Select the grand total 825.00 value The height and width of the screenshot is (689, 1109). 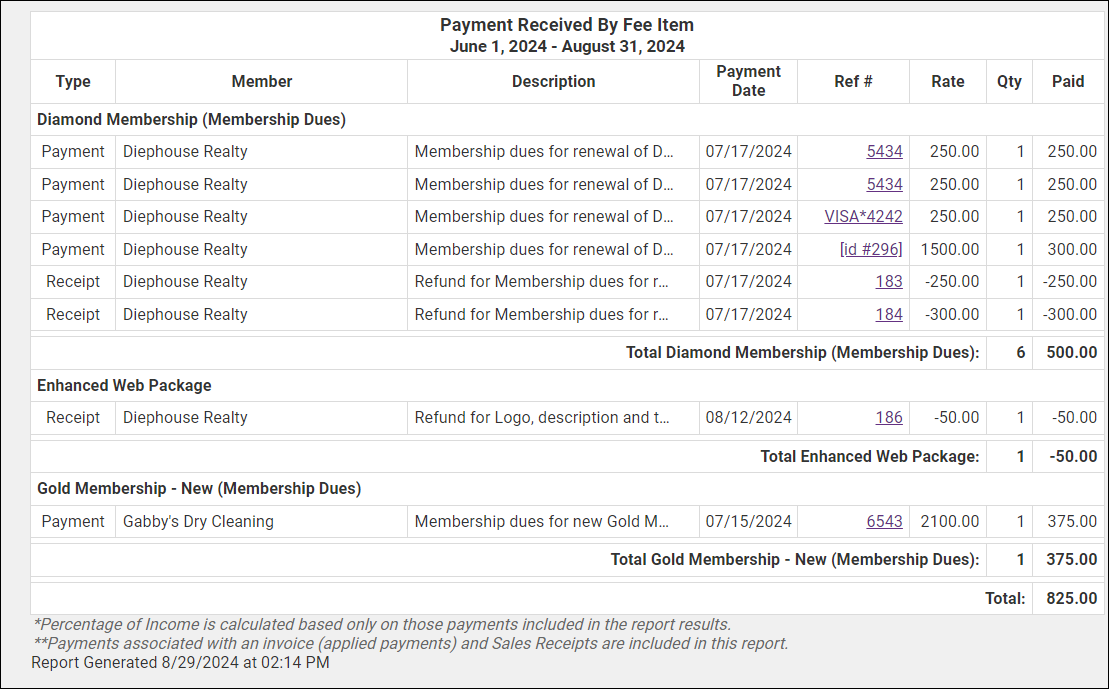(x=1072, y=599)
